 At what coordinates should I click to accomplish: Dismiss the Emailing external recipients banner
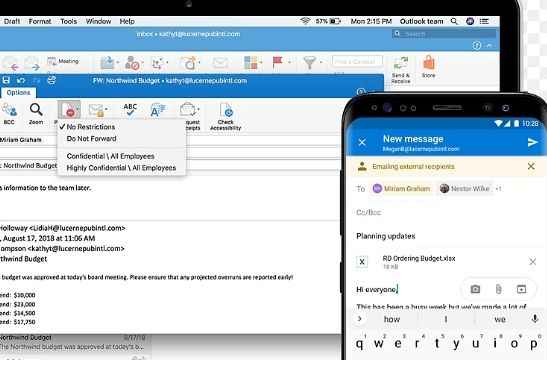click(x=531, y=166)
